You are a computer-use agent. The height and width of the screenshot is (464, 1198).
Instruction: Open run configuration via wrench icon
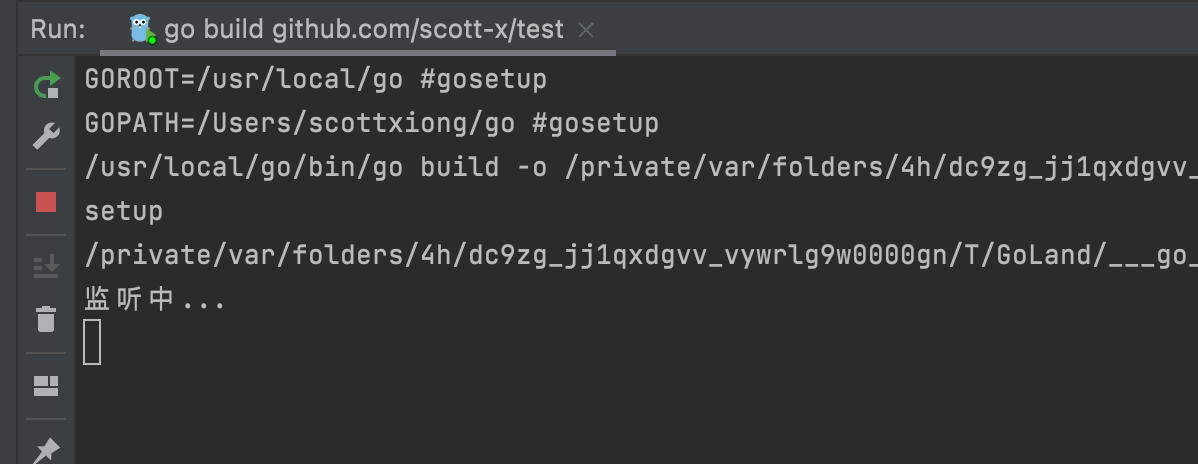tap(47, 136)
